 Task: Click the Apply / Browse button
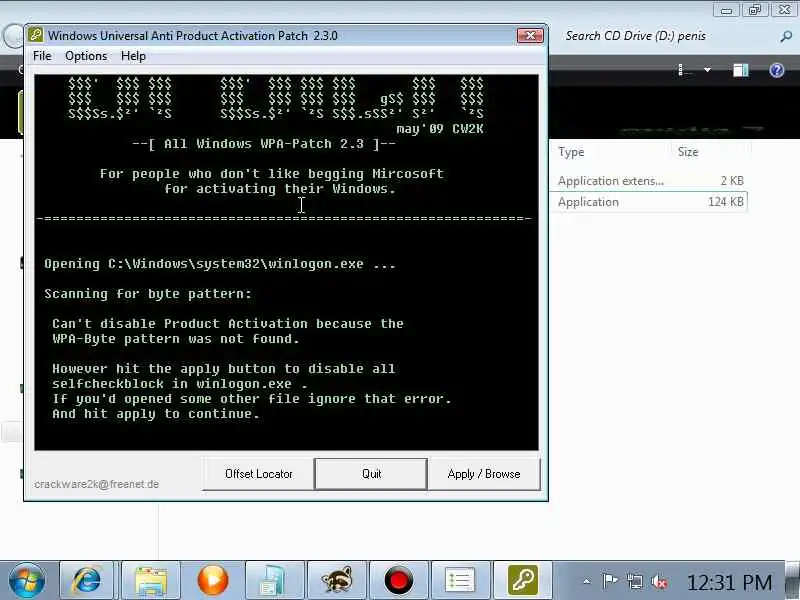pos(484,474)
